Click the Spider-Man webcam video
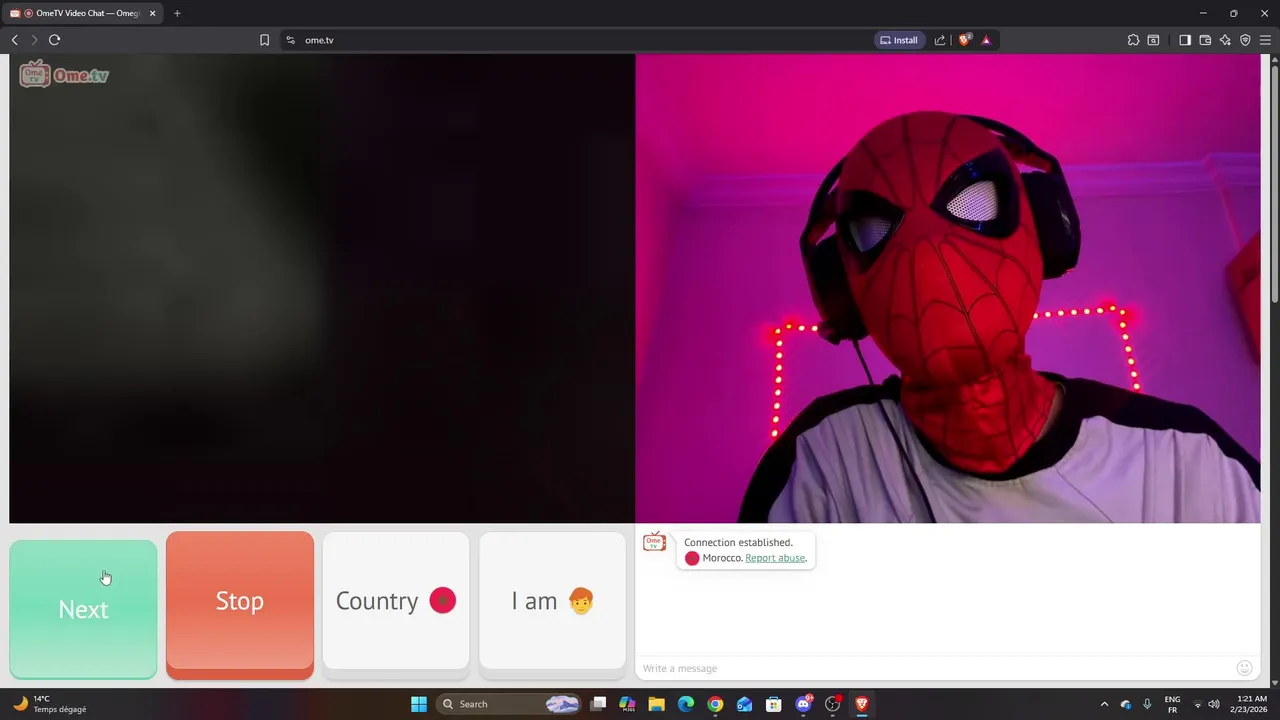Screen dimensions: 1280x720 (948, 288)
